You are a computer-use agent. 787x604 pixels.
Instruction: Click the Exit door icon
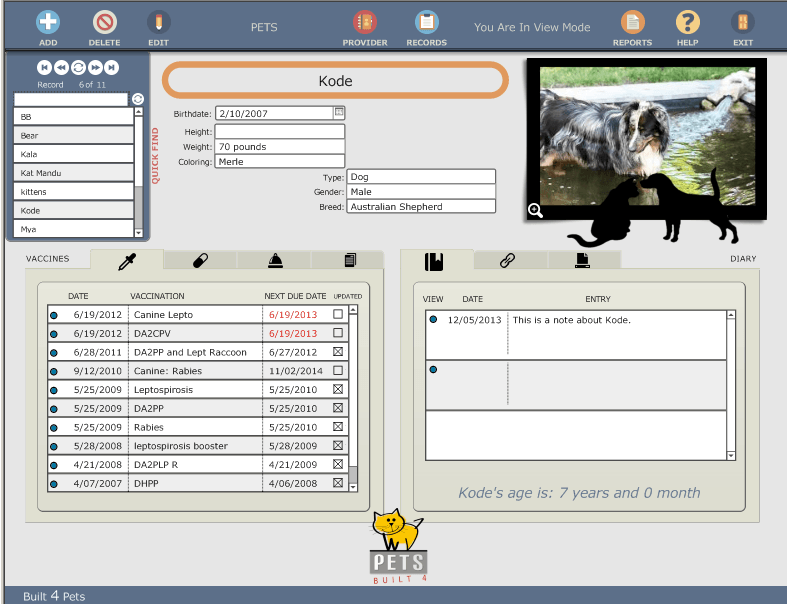742,22
